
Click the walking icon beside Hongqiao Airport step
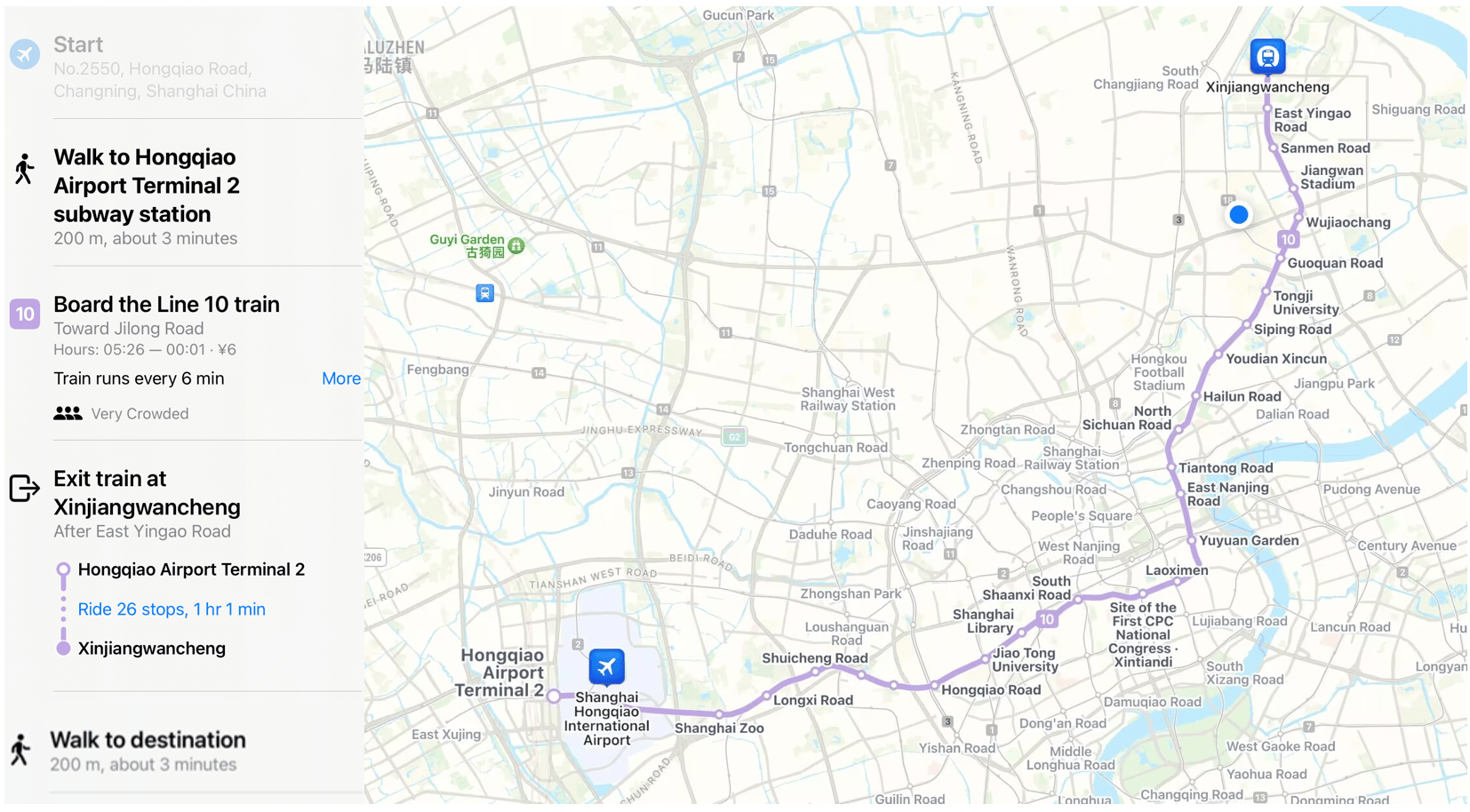point(24,169)
